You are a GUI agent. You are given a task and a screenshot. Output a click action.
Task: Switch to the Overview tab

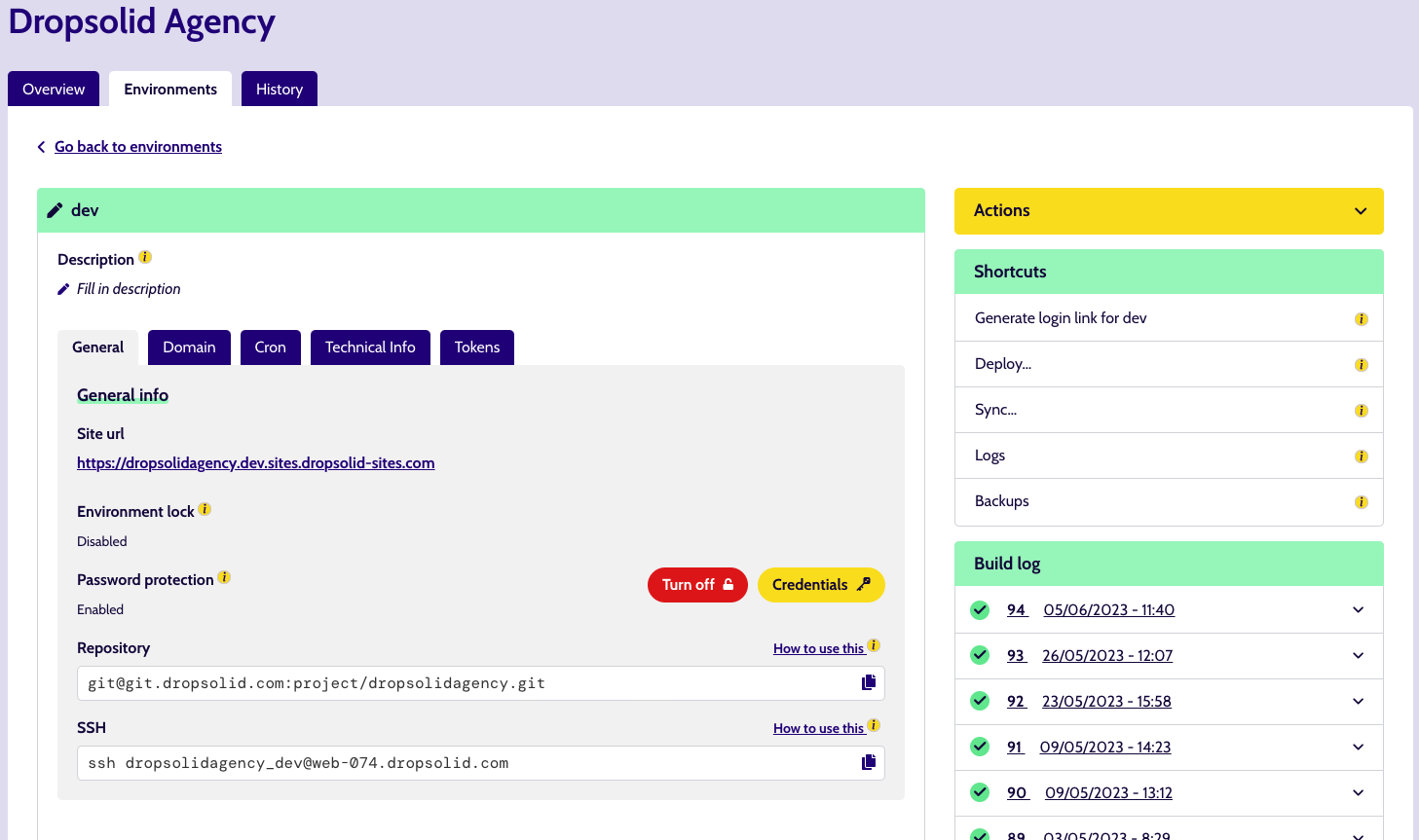click(54, 89)
